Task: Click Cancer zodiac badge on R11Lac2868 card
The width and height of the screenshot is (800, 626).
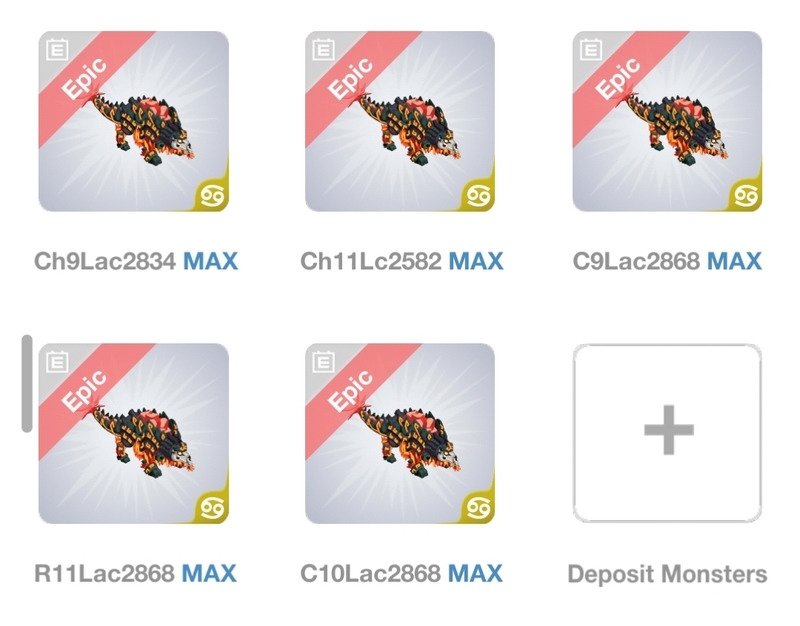Action: (x=212, y=508)
